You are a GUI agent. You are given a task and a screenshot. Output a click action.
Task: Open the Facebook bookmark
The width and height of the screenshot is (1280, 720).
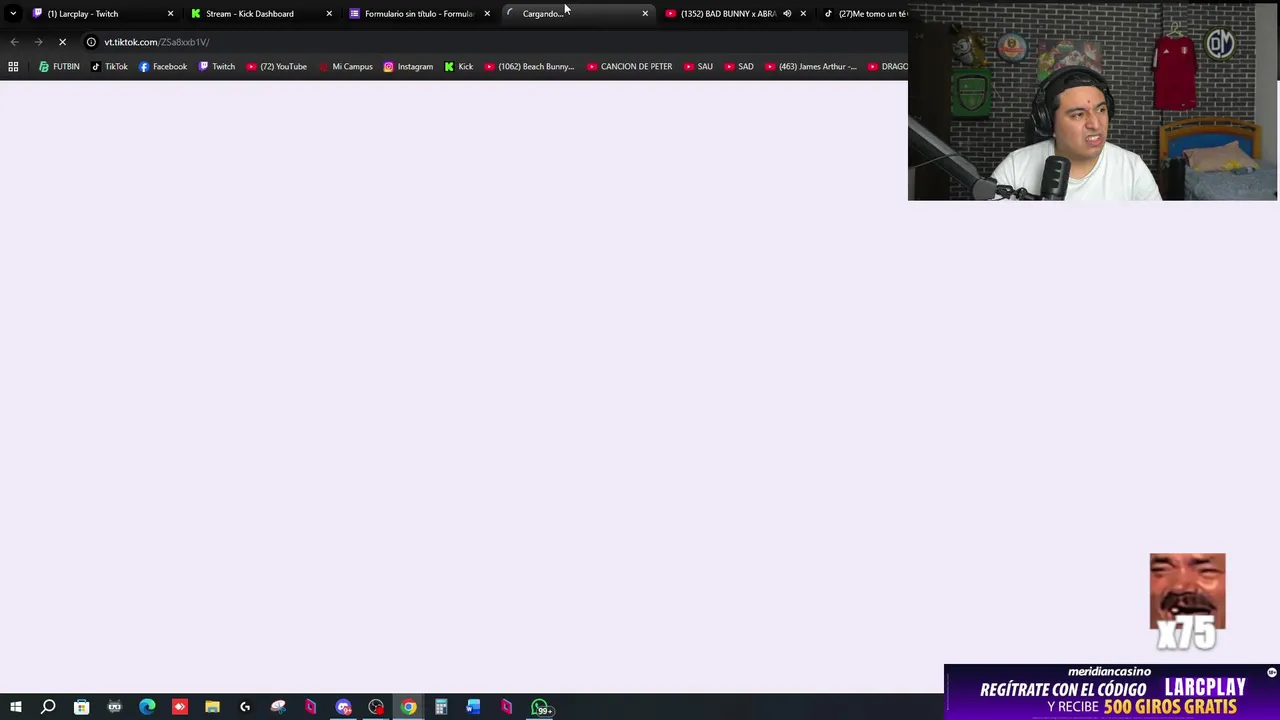[163, 67]
